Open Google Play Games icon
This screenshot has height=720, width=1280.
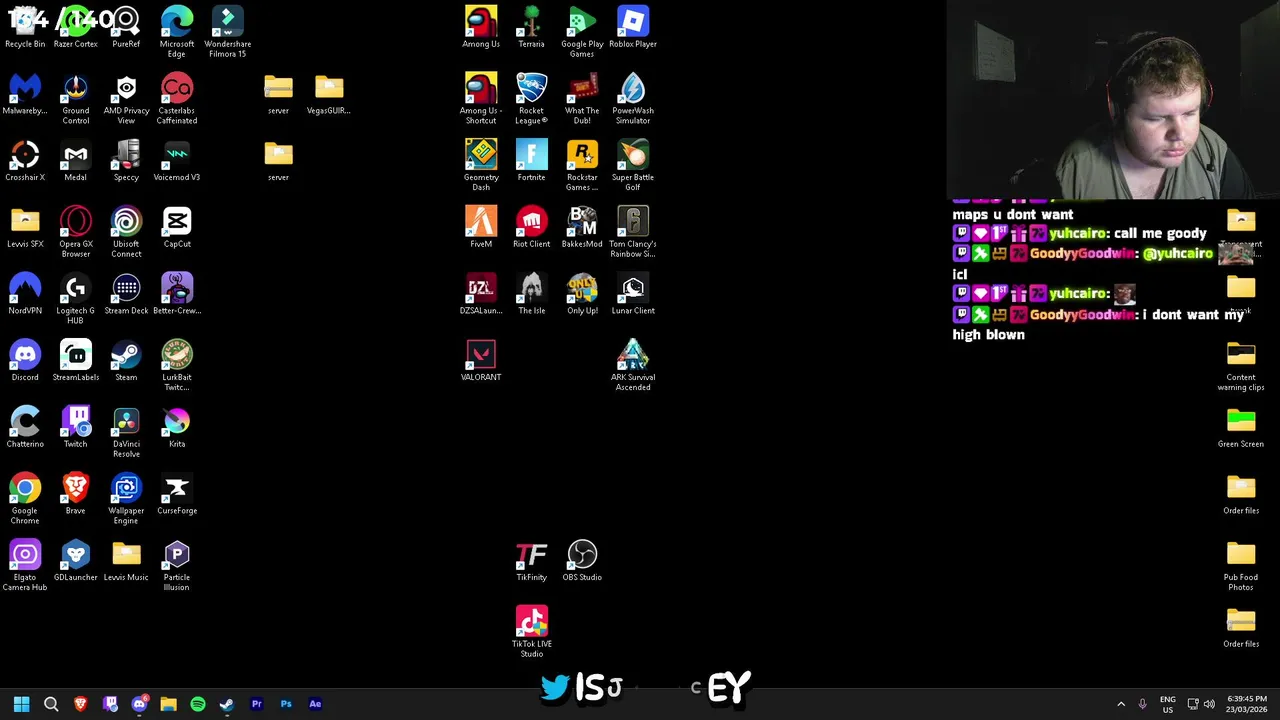pos(582,32)
